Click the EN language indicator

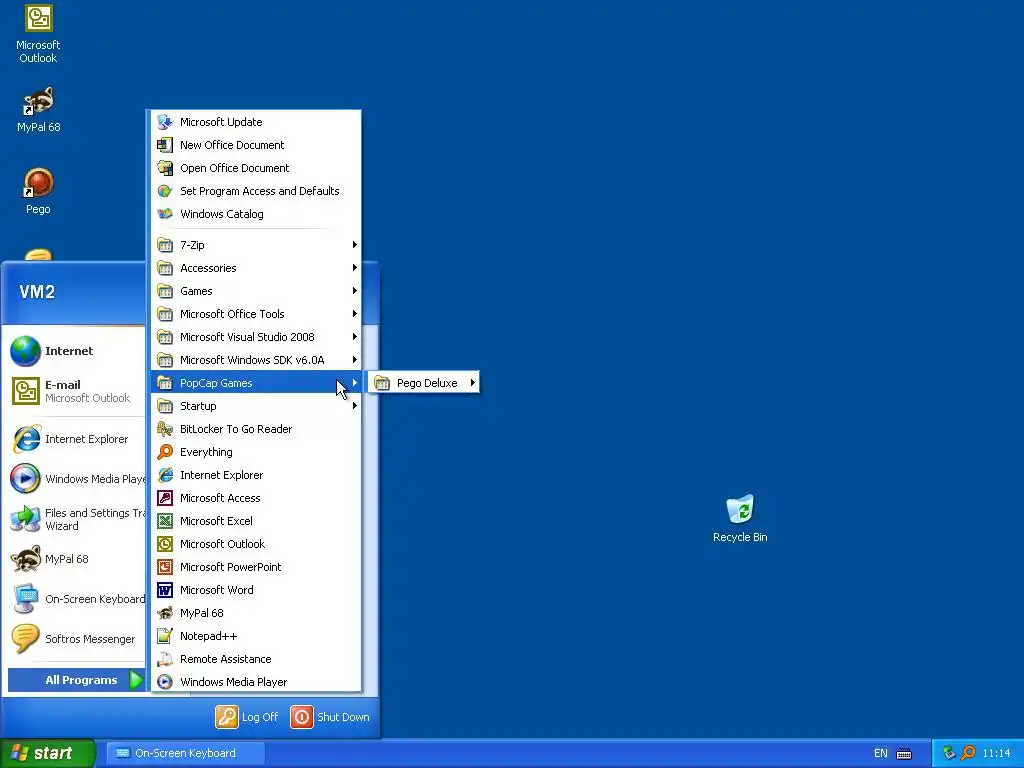coord(880,753)
